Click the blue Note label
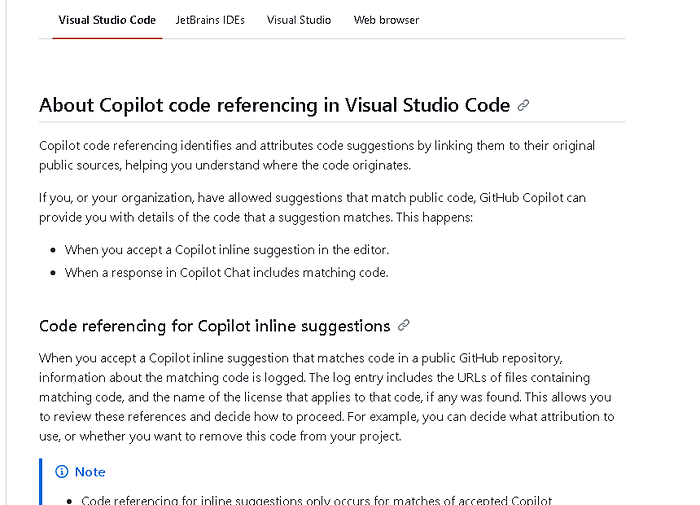This screenshot has height=505, width=700. pos(90,472)
